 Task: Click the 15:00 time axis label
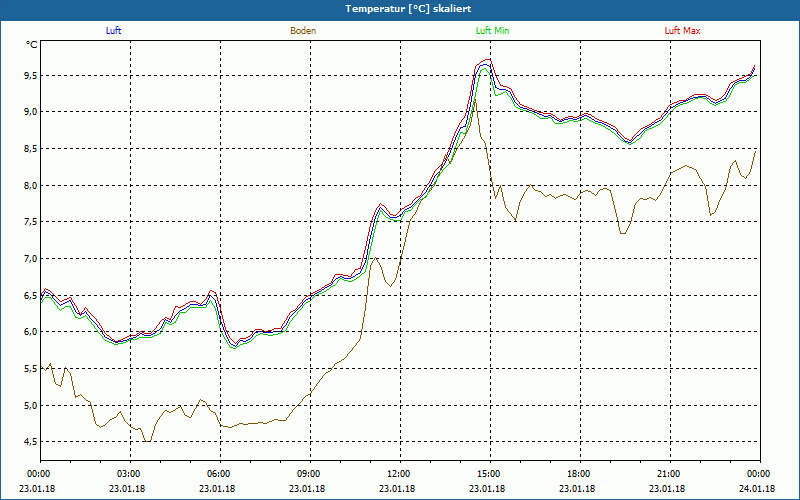click(490, 474)
